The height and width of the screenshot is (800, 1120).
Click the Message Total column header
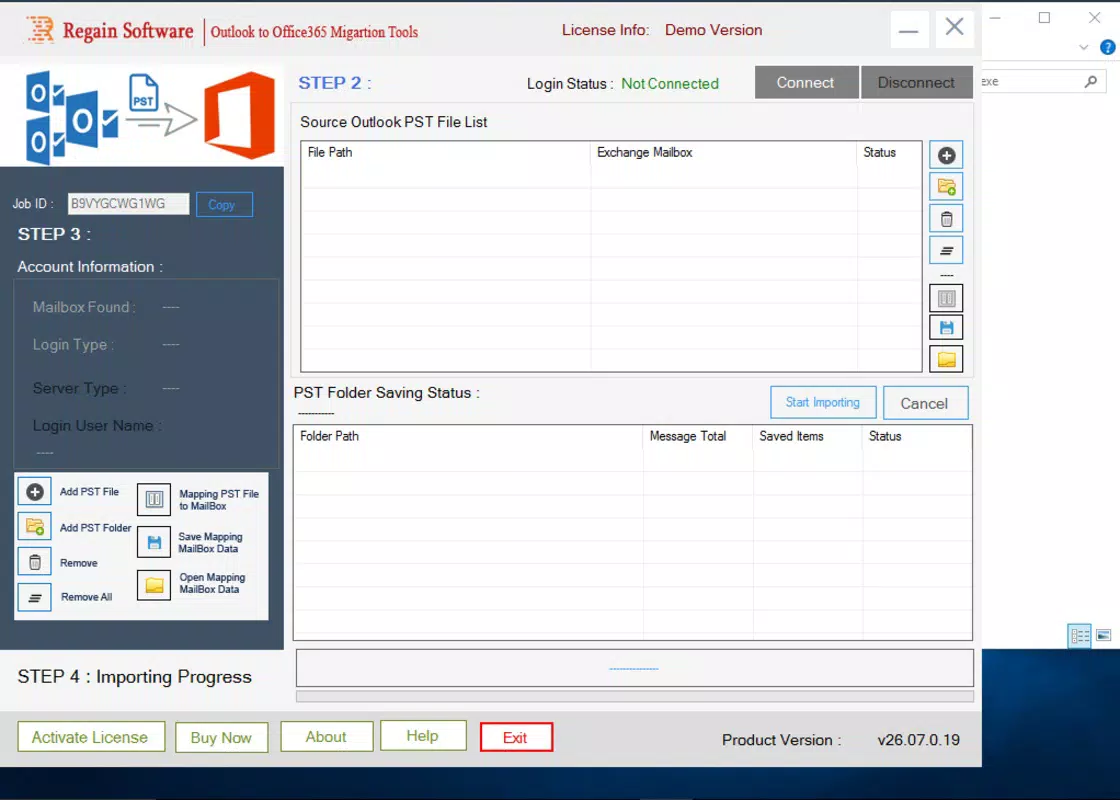click(x=698, y=436)
